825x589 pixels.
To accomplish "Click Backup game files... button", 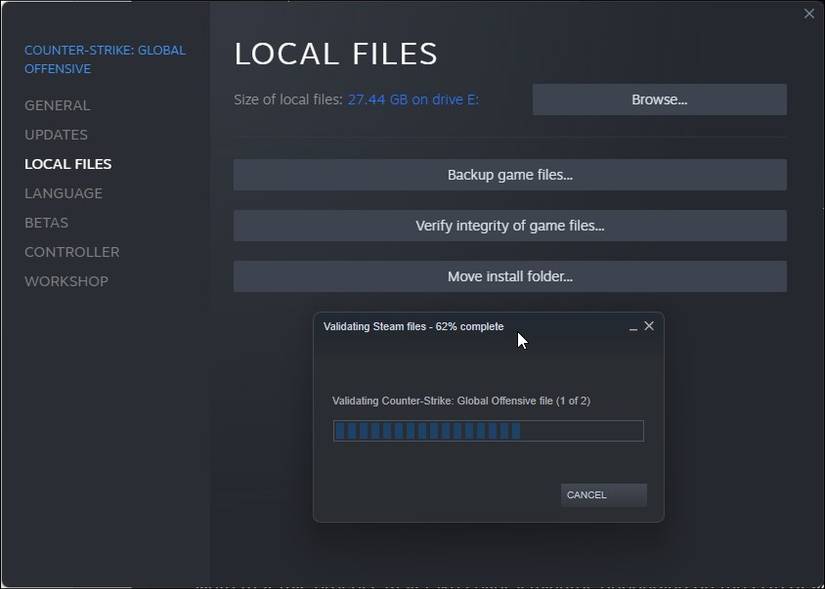I will [510, 175].
